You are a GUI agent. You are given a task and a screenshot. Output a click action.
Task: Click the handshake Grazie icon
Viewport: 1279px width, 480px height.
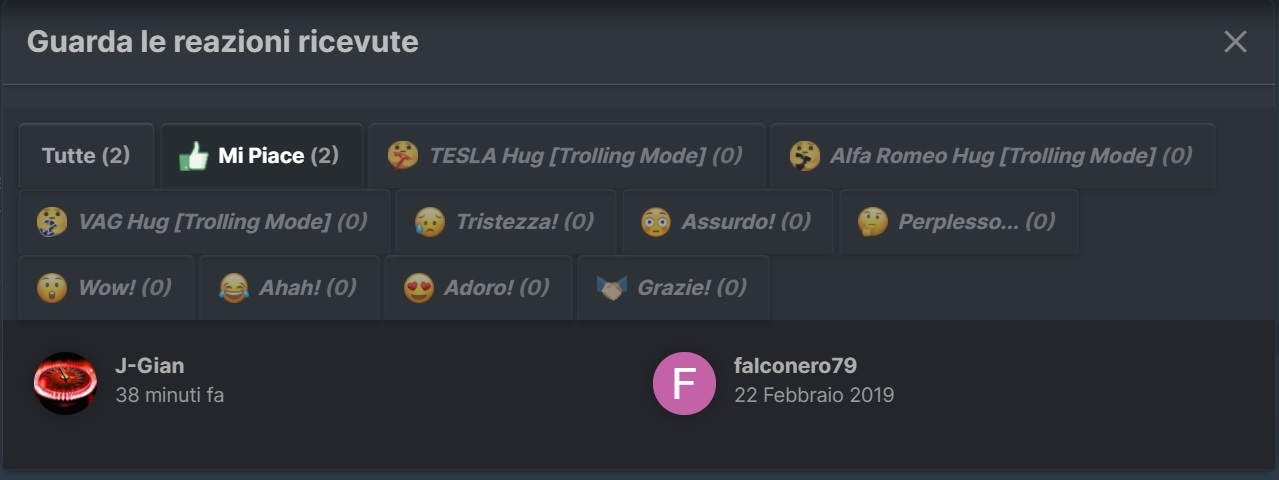(611, 288)
